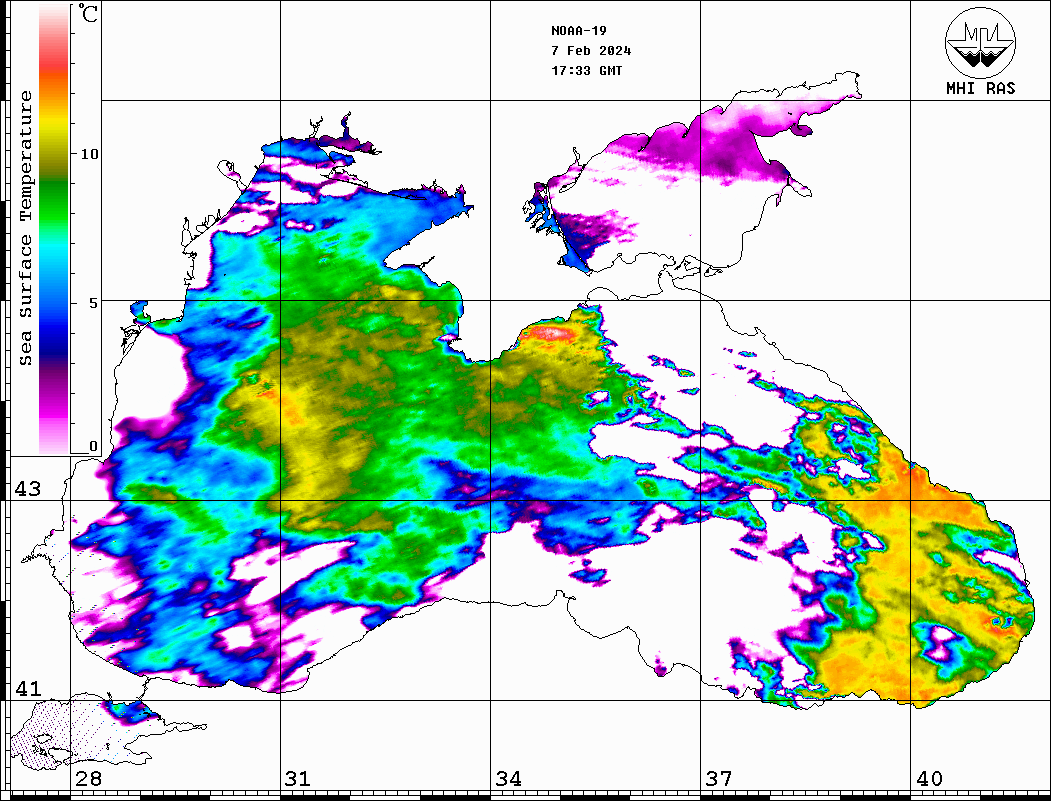
Task: Click the °C unit label
Action: 88,13
